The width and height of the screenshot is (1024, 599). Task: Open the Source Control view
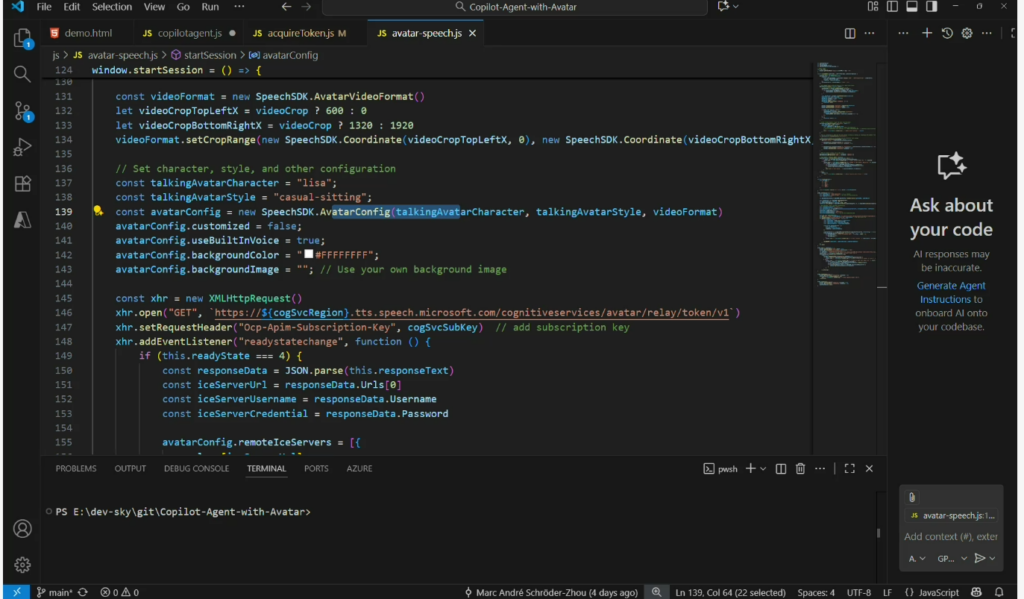(22, 110)
